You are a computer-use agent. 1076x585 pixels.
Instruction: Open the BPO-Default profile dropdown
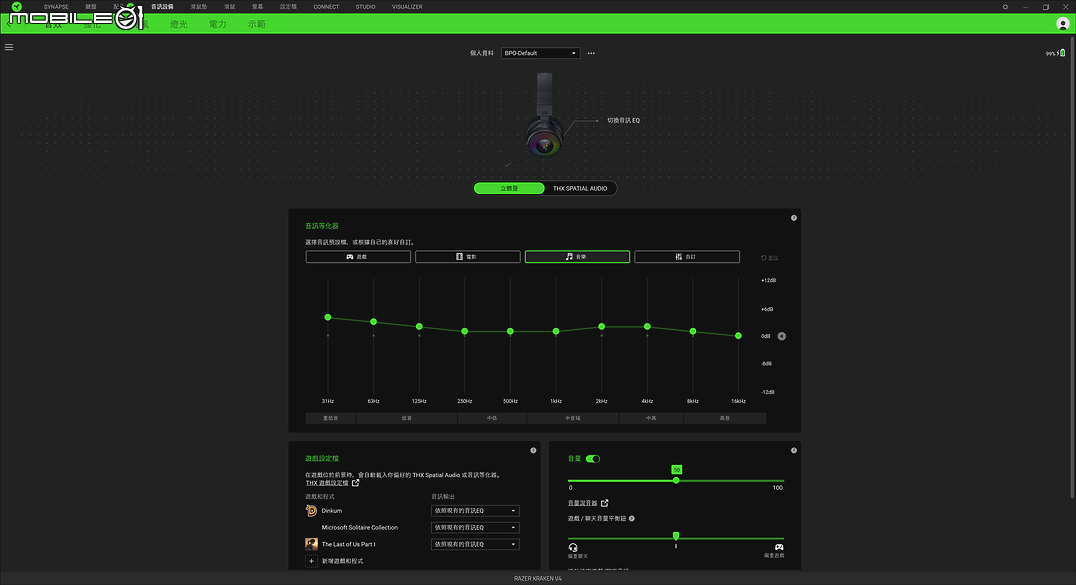coord(540,53)
